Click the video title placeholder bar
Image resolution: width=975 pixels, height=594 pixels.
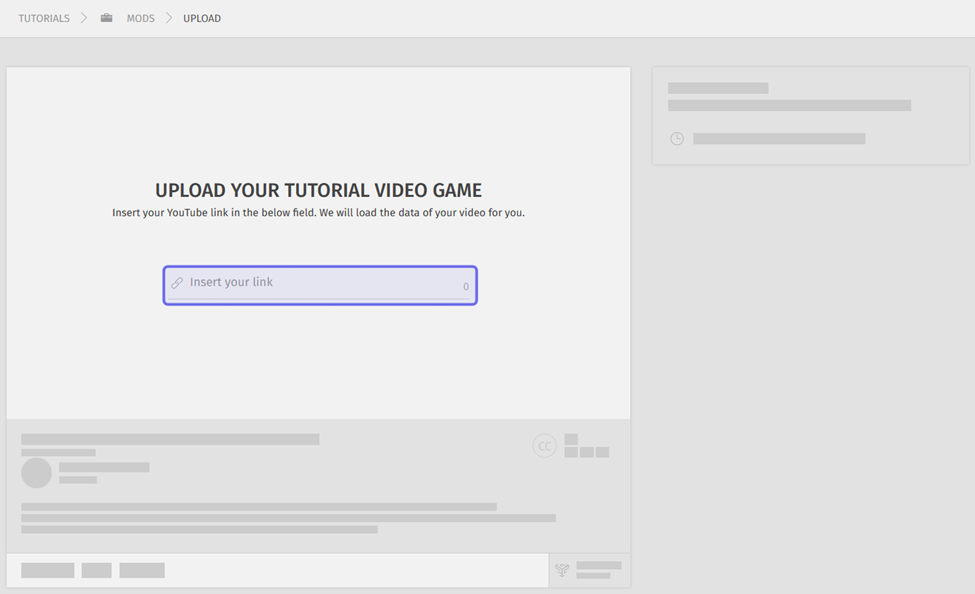pyautogui.click(x=170, y=439)
